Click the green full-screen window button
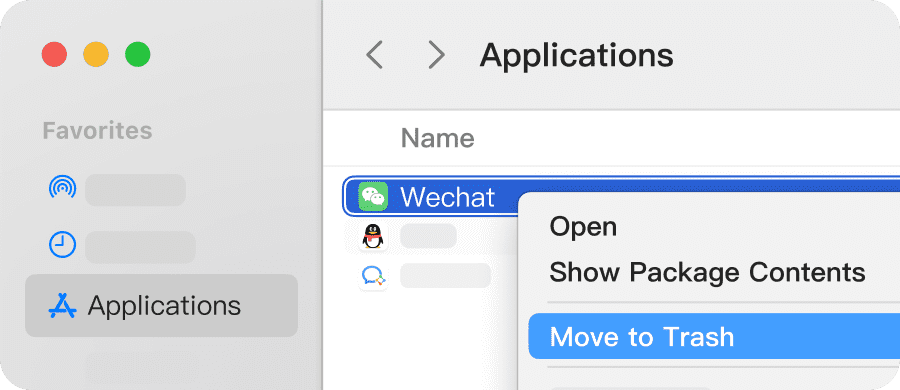 (x=138, y=55)
